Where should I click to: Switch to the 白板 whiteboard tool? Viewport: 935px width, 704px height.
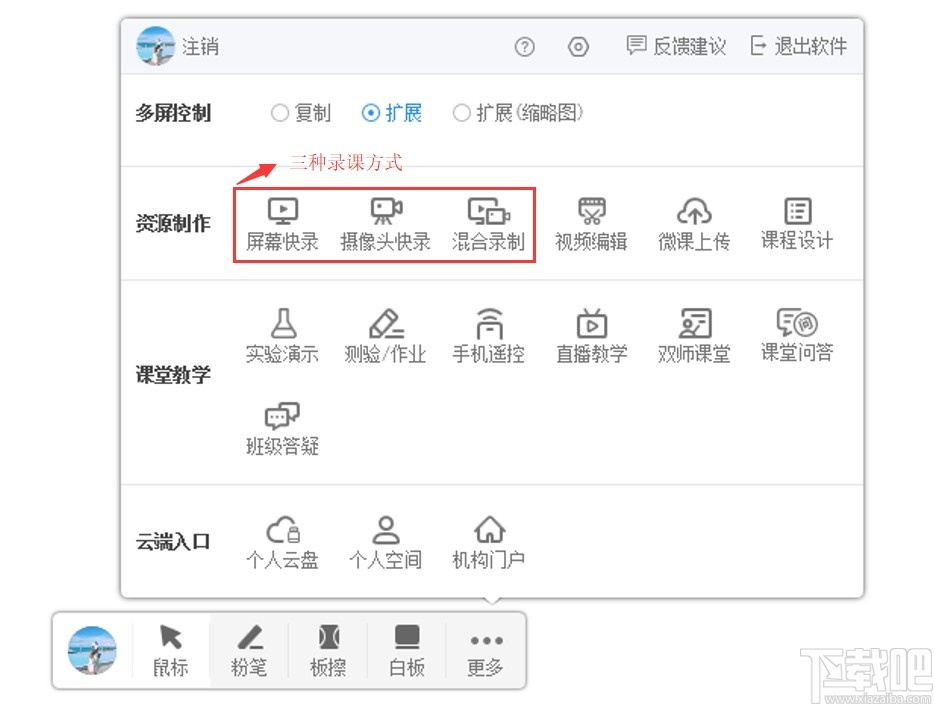click(x=406, y=650)
